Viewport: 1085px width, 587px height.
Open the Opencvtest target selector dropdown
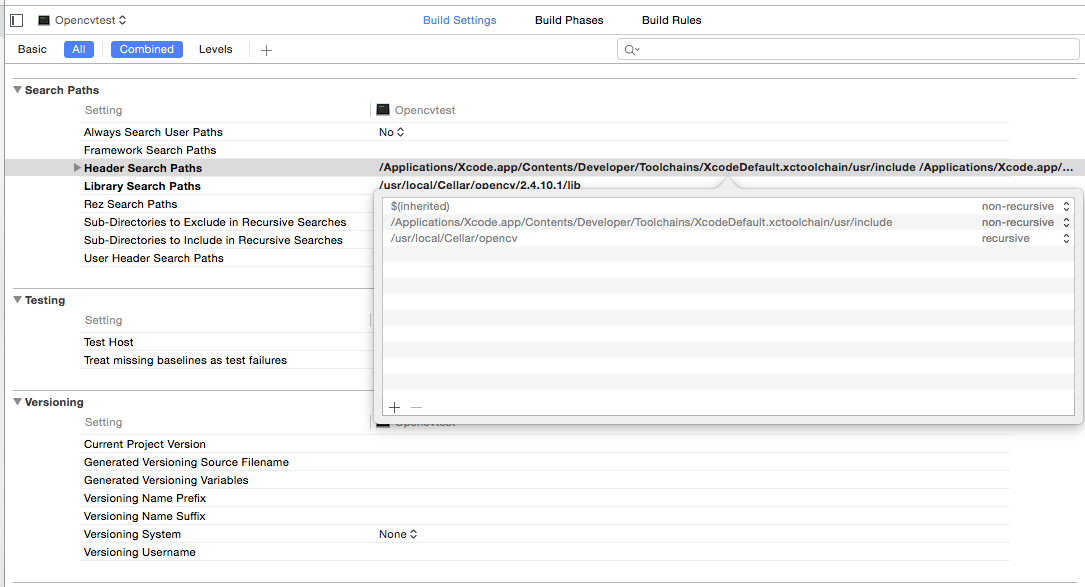[x=82, y=21]
